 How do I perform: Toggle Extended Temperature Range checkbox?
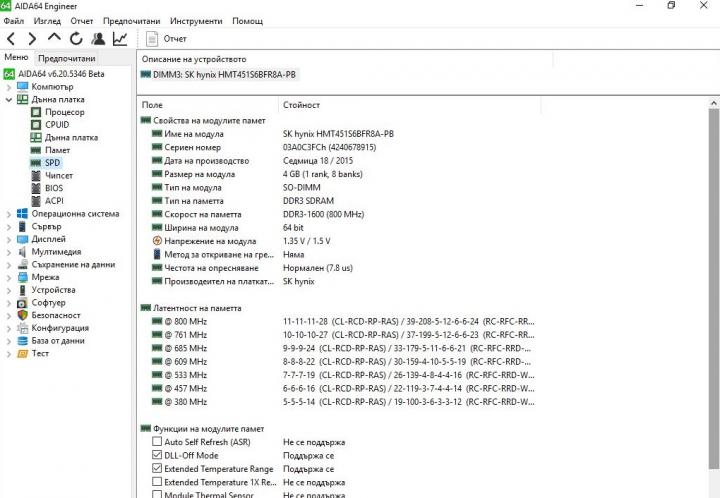[x=157, y=468]
